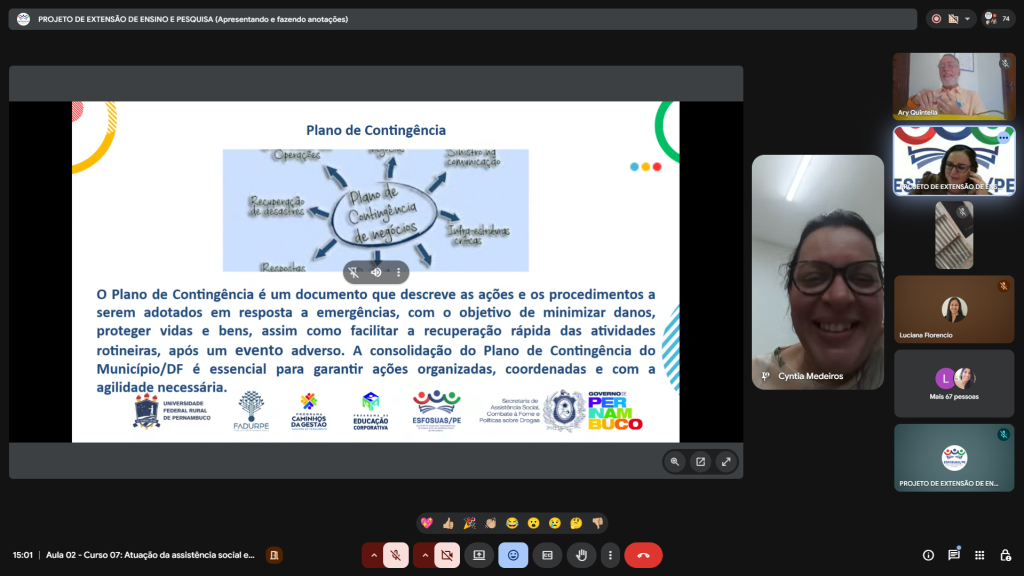Screen dimensions: 1024x576
Task: Open 'Mais 67 pessoas' participant tile
Action: point(953,381)
